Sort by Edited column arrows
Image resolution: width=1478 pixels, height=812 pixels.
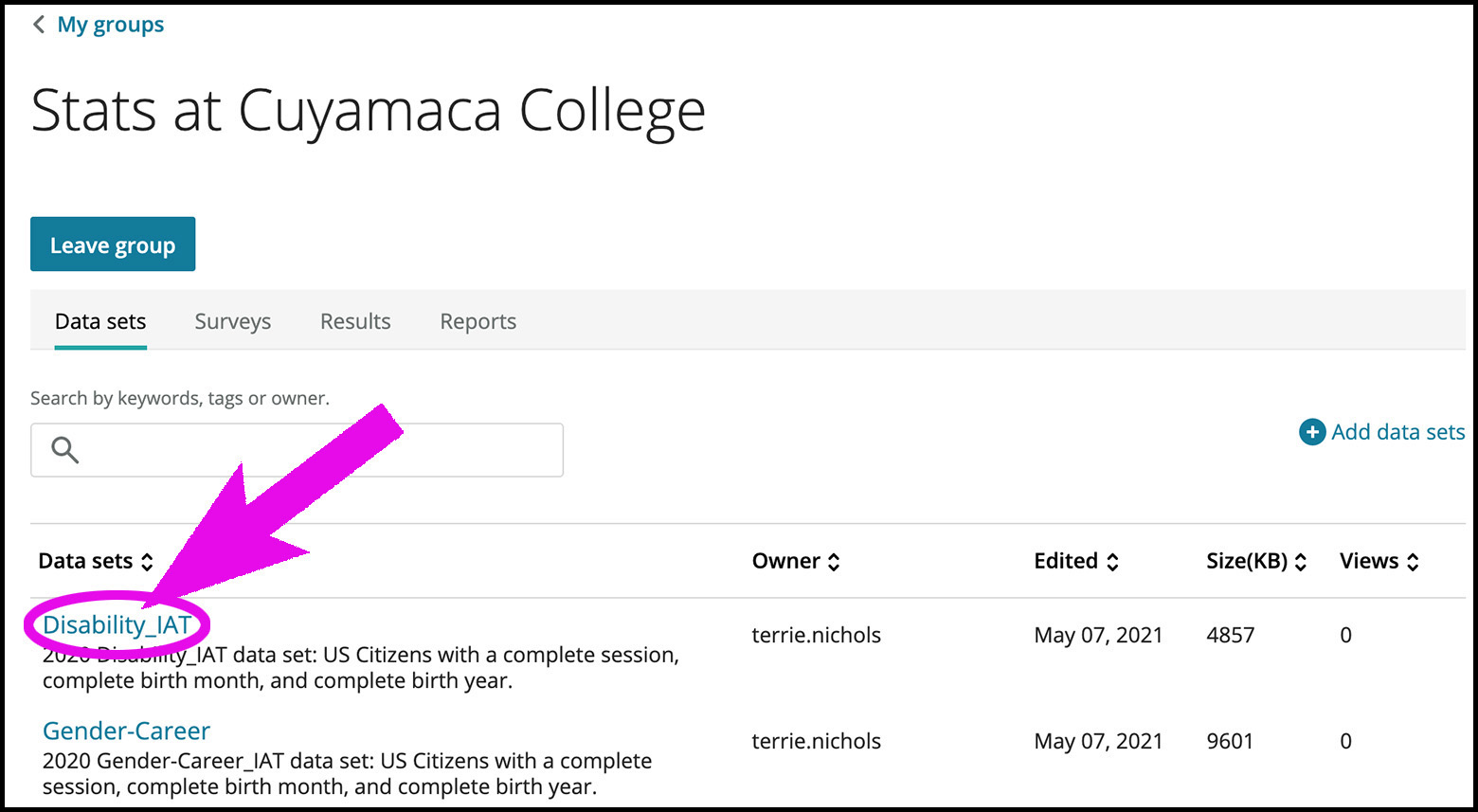pos(1112,562)
